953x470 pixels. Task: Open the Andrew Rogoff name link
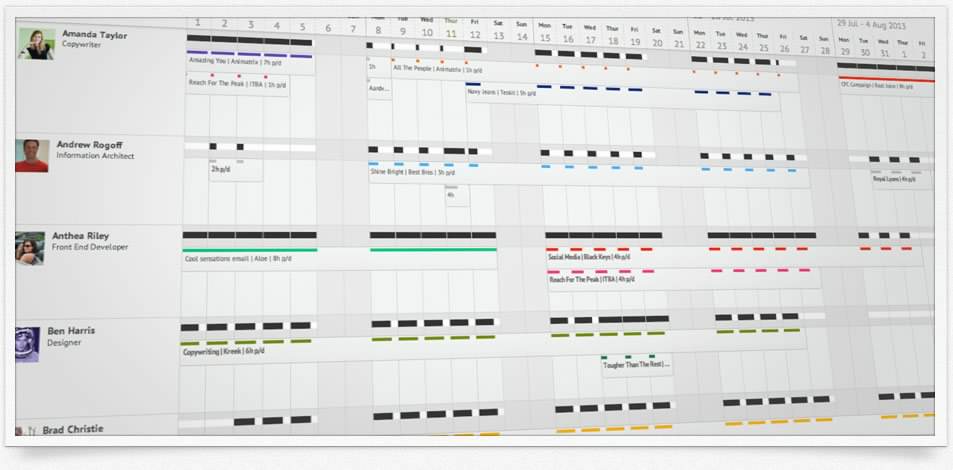point(89,145)
